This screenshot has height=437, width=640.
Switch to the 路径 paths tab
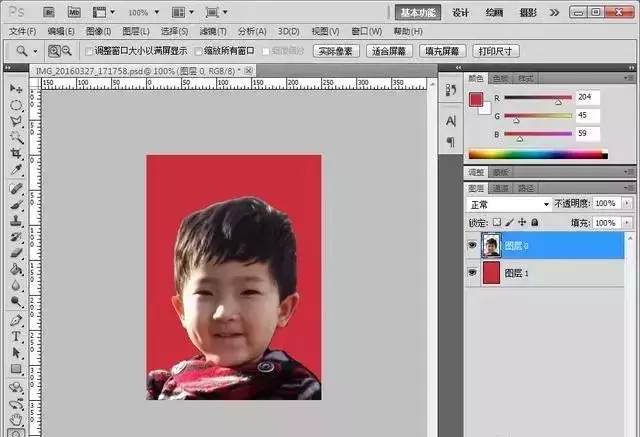(526, 188)
